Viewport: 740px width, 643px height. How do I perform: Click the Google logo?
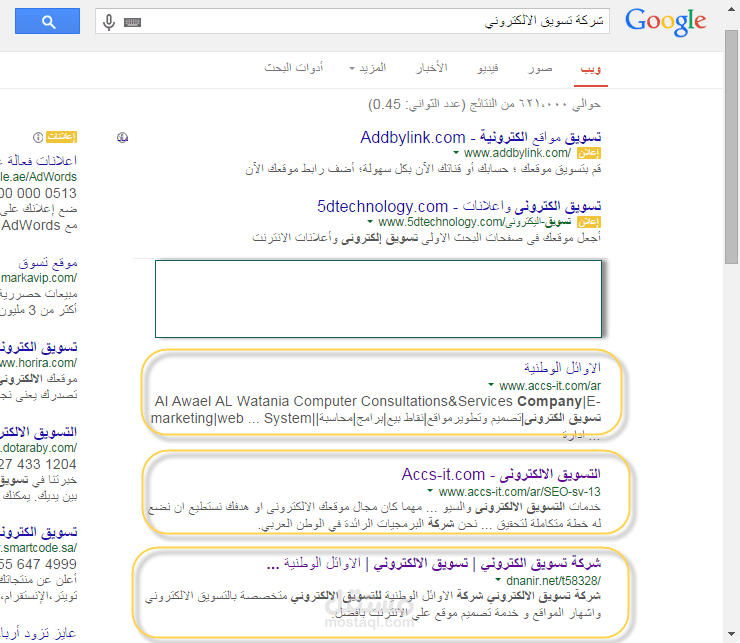[x=665, y=22]
